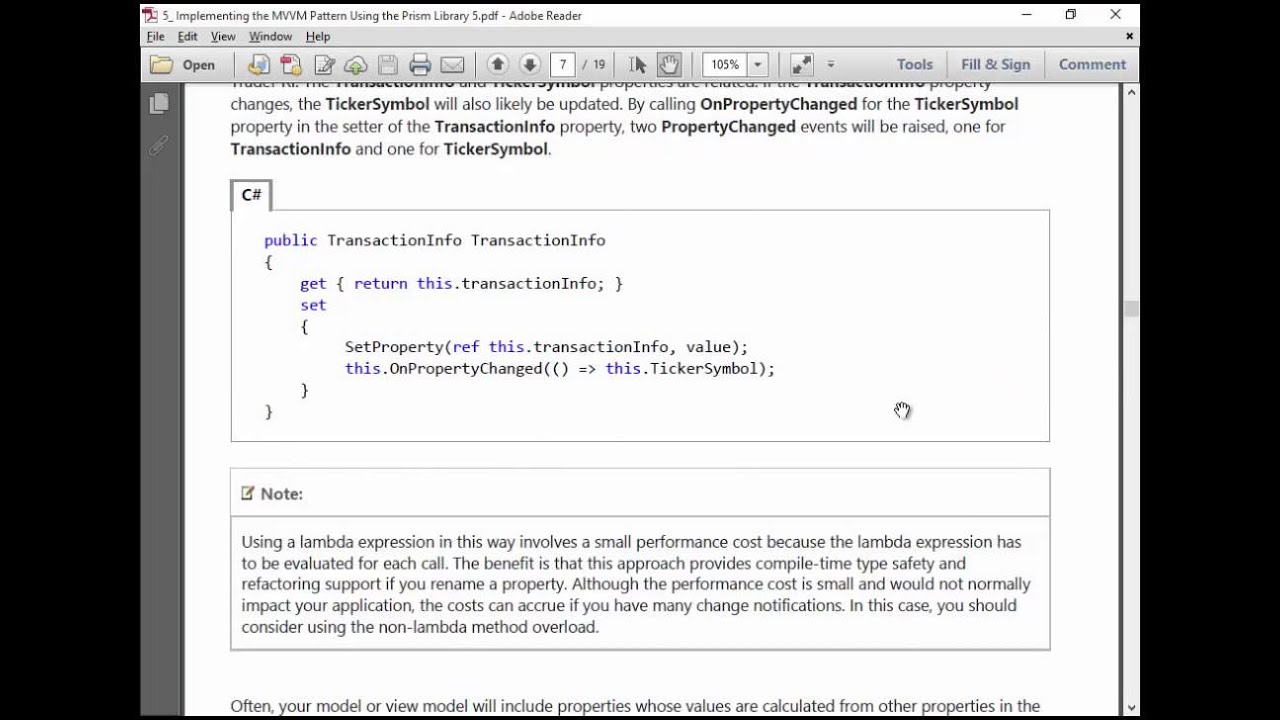Open the Edit menu

pyautogui.click(x=187, y=36)
